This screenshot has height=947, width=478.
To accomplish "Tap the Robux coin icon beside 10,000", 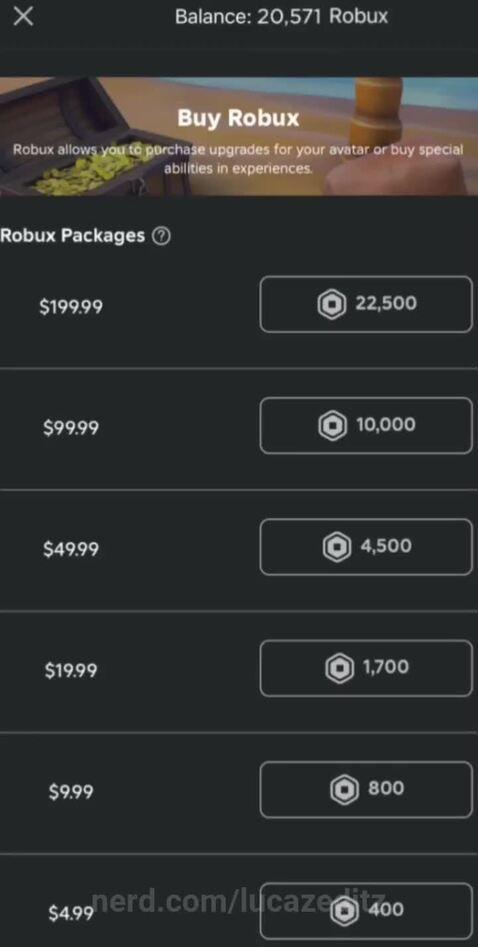I will pos(332,425).
